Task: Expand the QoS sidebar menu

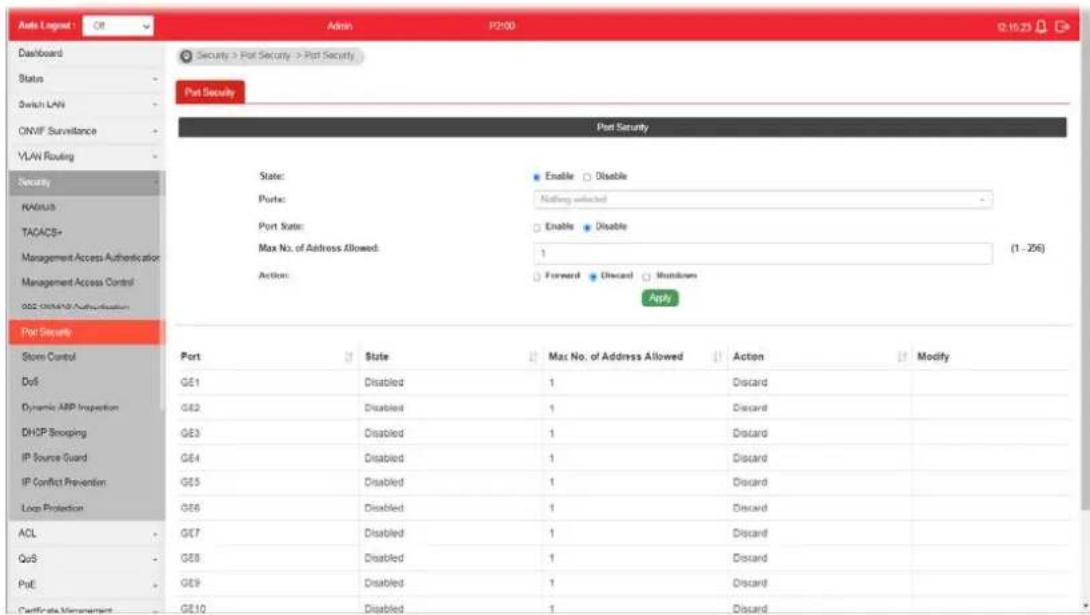Action: pyautogui.click(x=87, y=559)
